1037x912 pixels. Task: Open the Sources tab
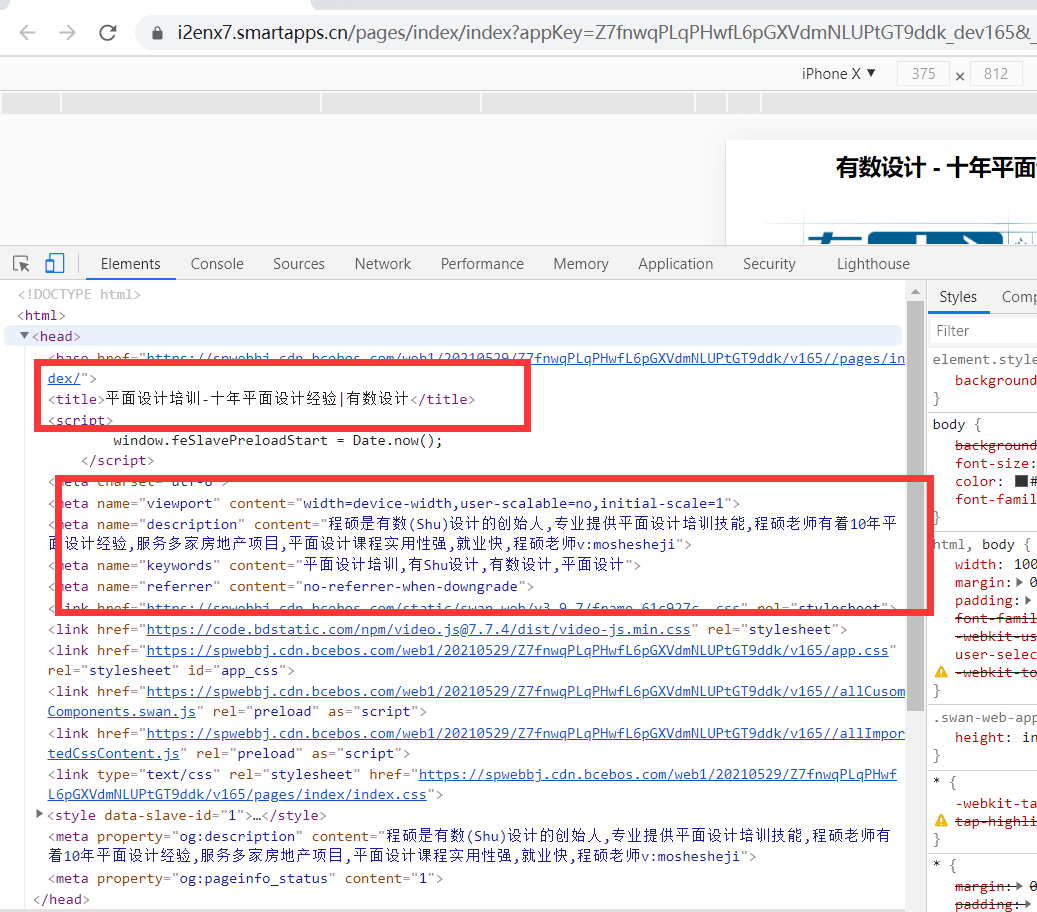(x=299, y=264)
